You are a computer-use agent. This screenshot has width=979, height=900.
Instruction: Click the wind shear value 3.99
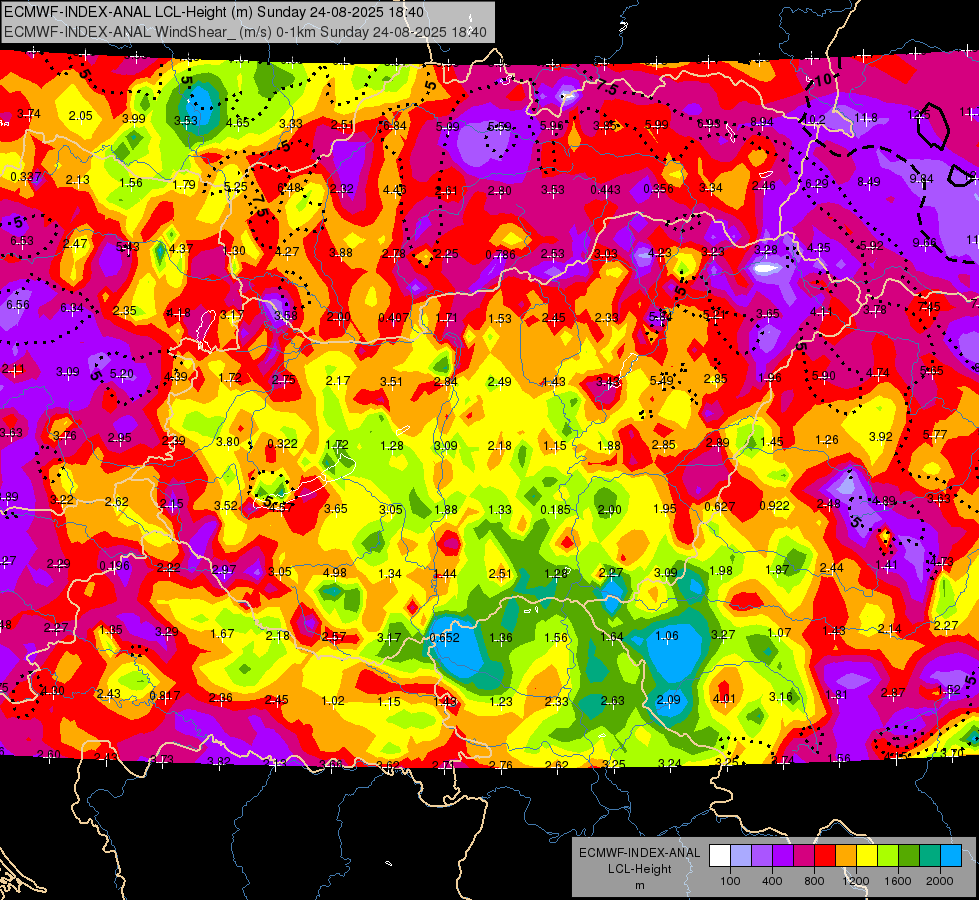[x=134, y=119]
